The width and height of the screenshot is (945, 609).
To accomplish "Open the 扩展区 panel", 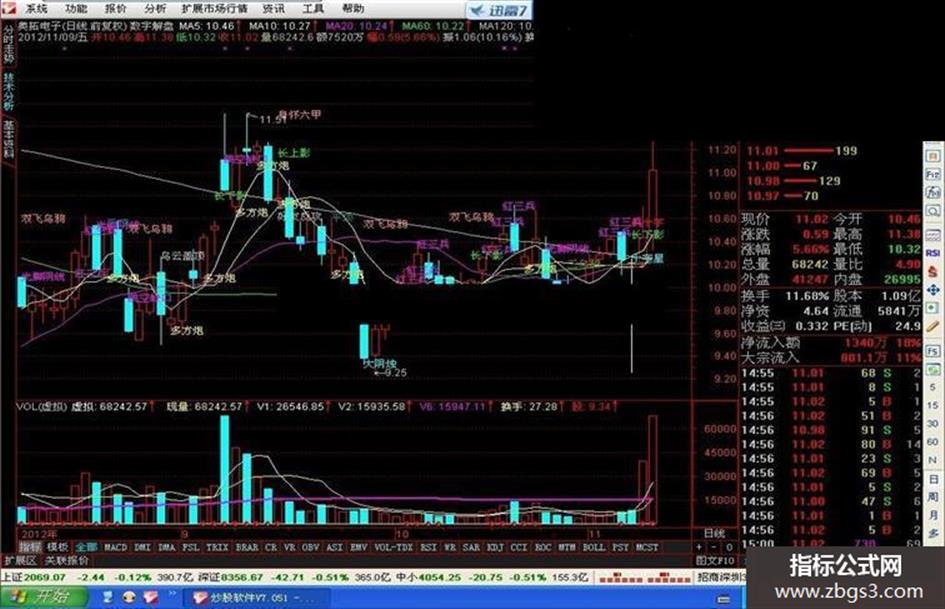I will [x=20, y=560].
